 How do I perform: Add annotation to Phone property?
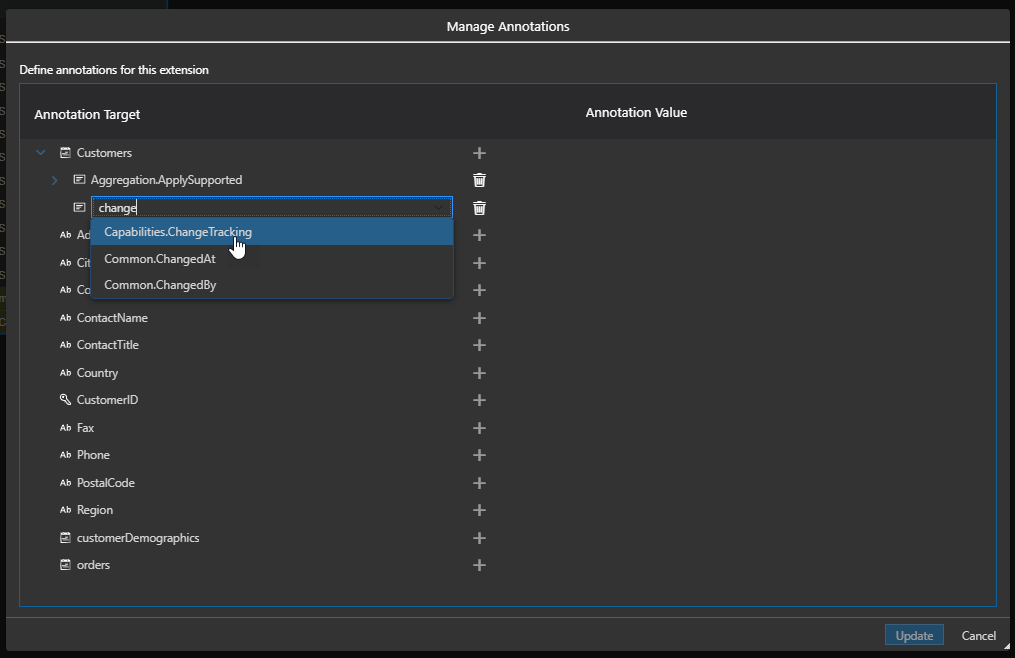pyautogui.click(x=479, y=455)
